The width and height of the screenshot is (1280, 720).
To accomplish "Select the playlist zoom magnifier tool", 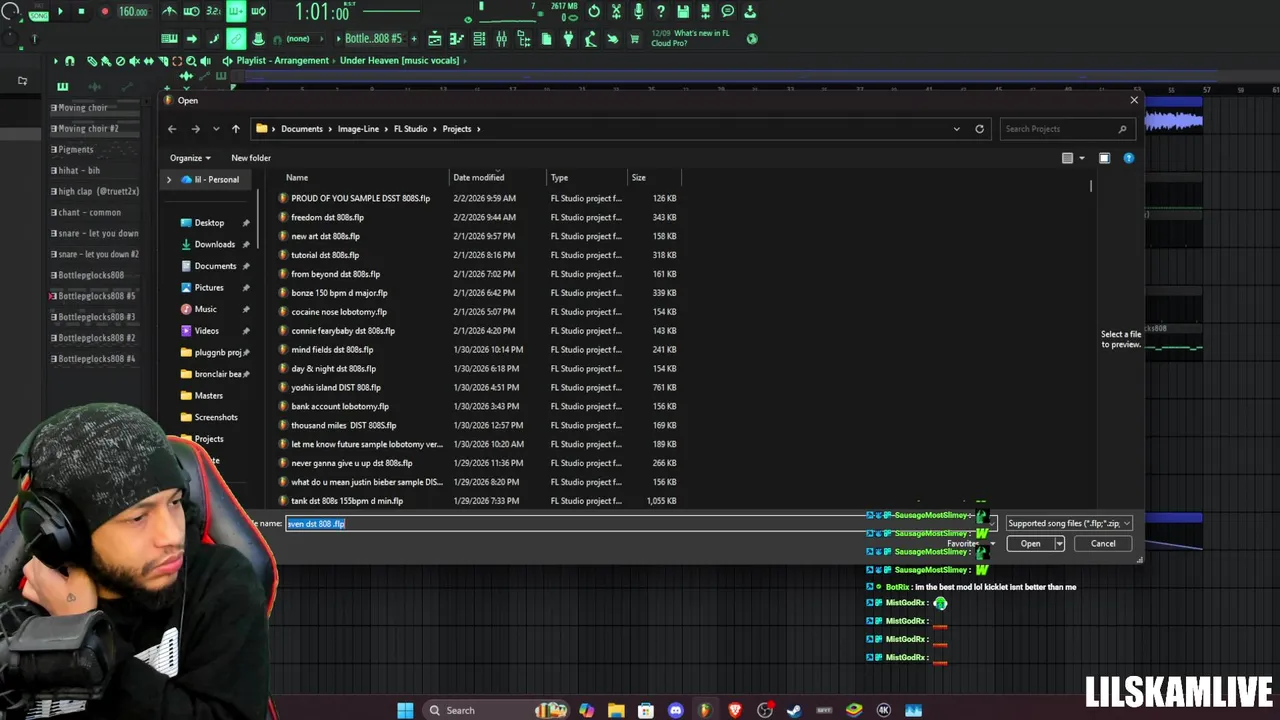I will (x=191, y=61).
